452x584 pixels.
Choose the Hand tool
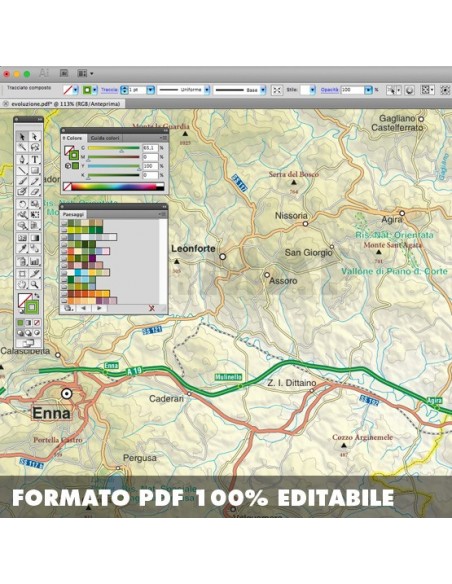22,285
